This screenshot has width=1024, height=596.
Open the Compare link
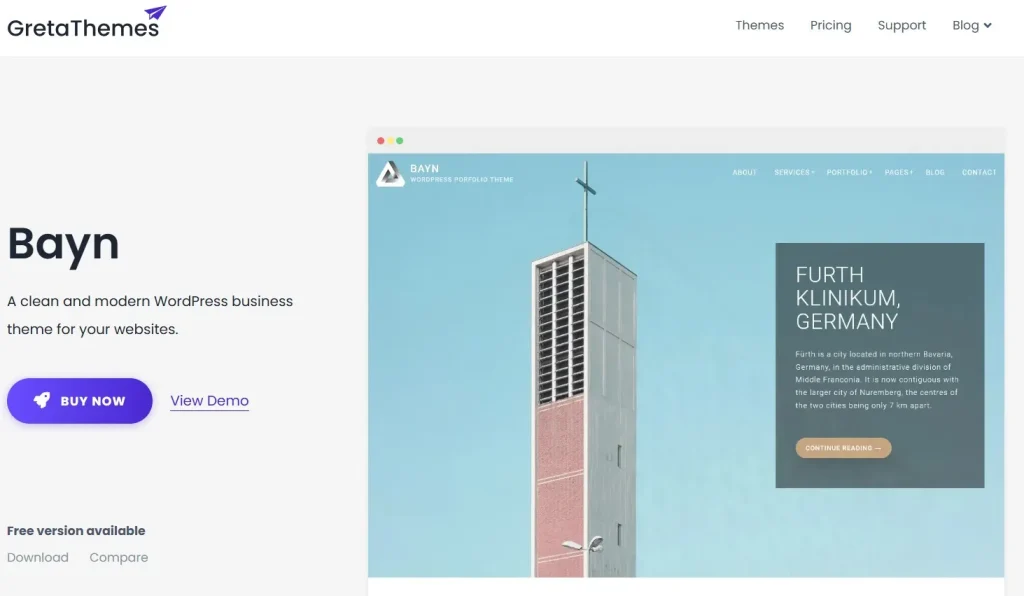coord(119,558)
